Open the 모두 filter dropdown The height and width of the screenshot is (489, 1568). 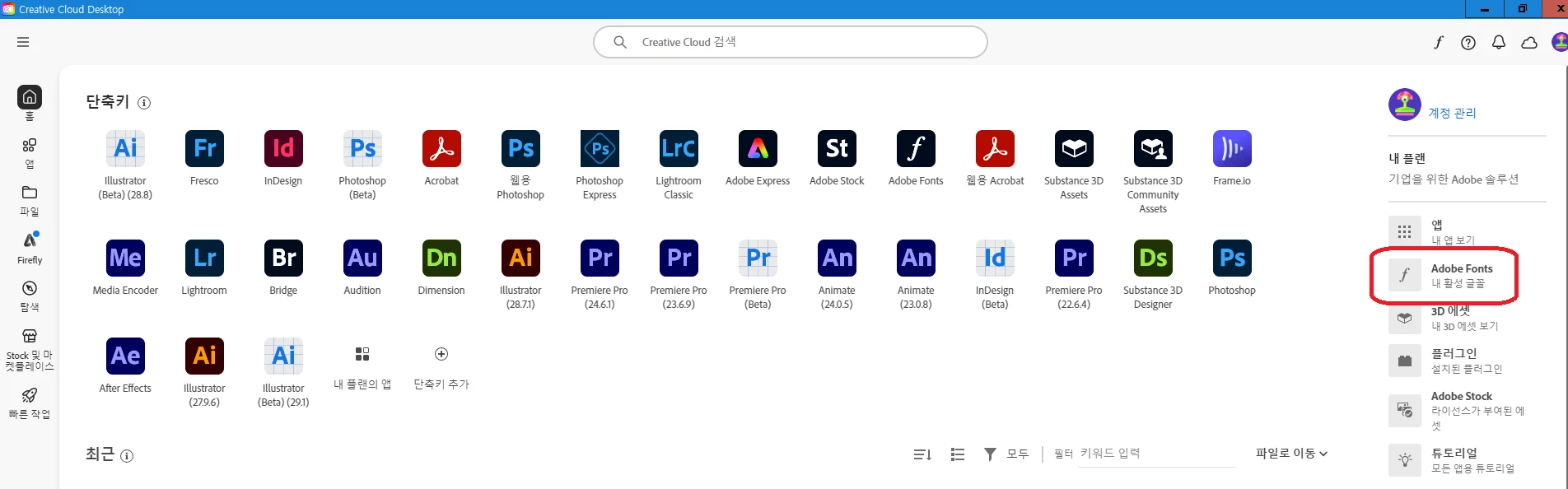[x=1006, y=454]
